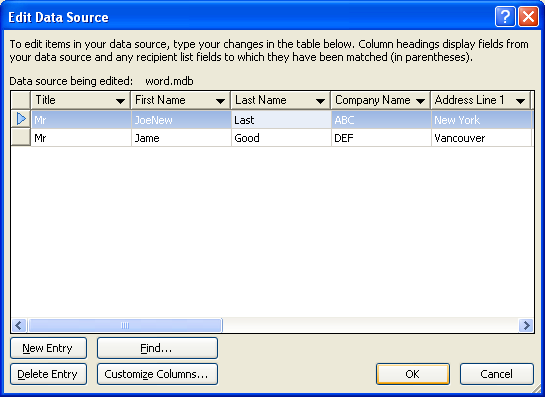Image resolution: width=545 pixels, height=397 pixels.
Task: Select the Mr title cell in Jame row
Action: [81, 138]
